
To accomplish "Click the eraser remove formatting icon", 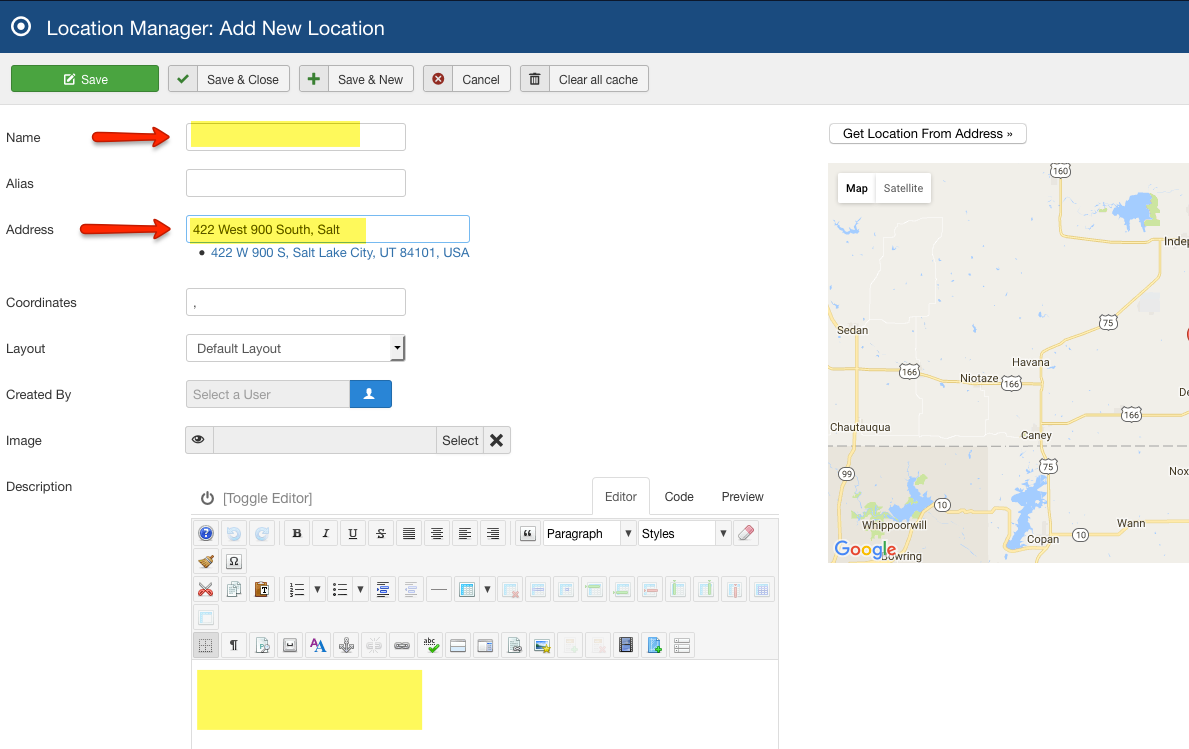I will [x=746, y=534].
